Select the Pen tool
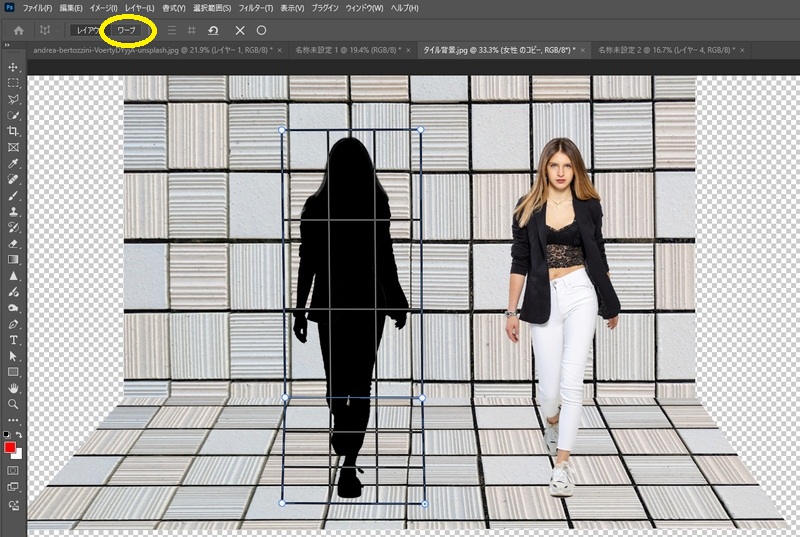This screenshot has height=537, width=800. coord(13,324)
